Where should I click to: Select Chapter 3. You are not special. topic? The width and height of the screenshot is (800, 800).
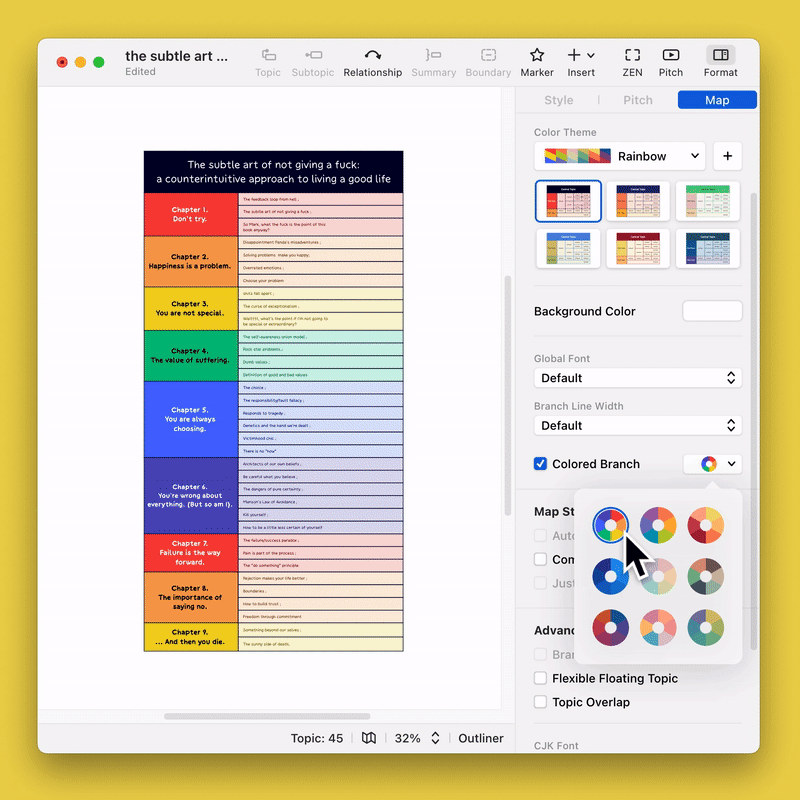pos(191,309)
